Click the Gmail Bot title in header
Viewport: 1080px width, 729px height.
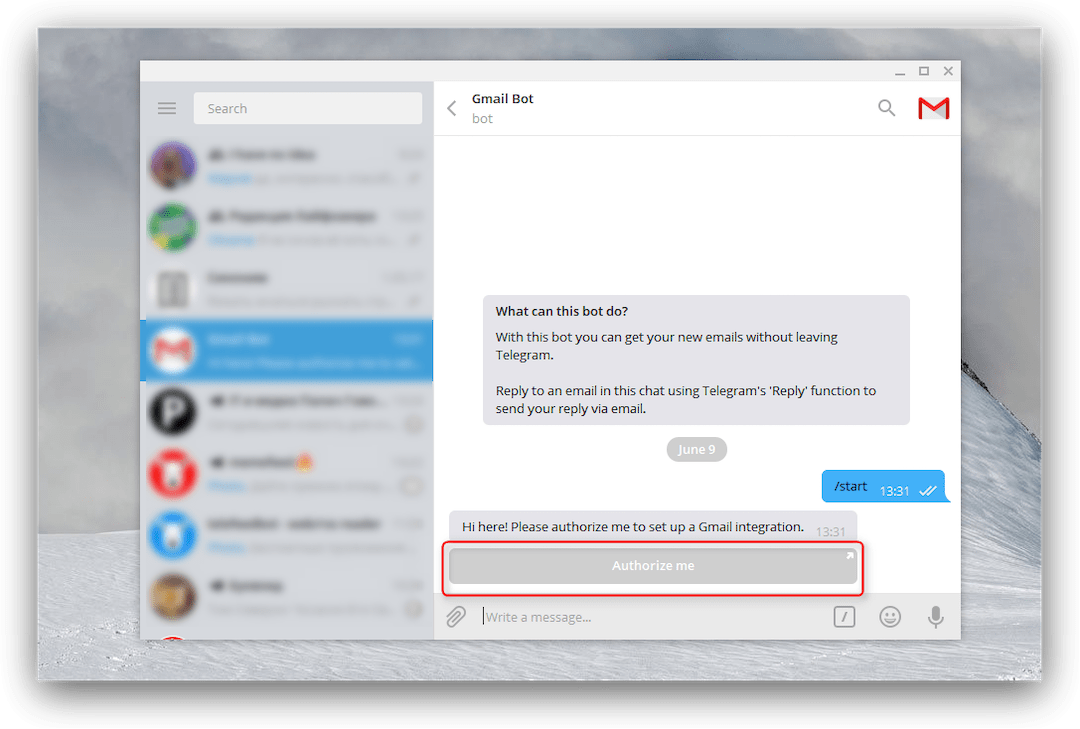click(x=502, y=99)
